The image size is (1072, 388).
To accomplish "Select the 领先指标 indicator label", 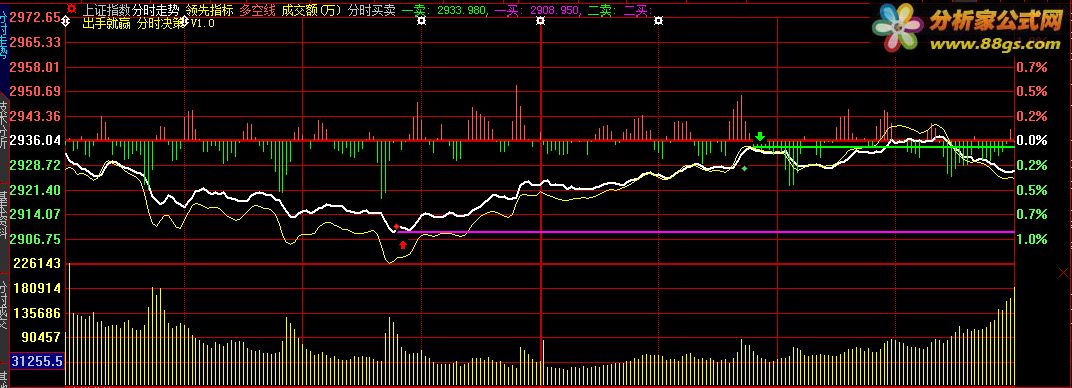I will [x=209, y=10].
